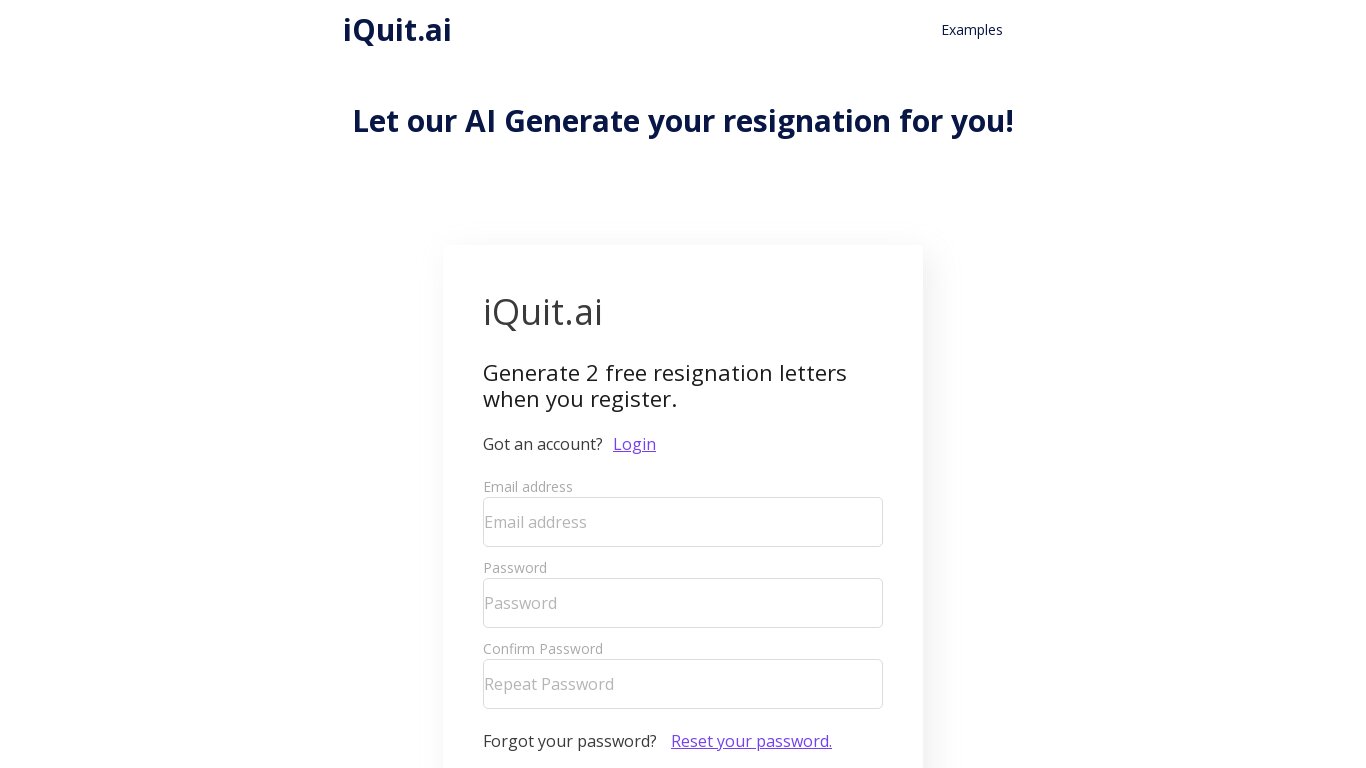This screenshot has width=1366, height=768.
Task: Focus the Password input field
Action: click(683, 603)
